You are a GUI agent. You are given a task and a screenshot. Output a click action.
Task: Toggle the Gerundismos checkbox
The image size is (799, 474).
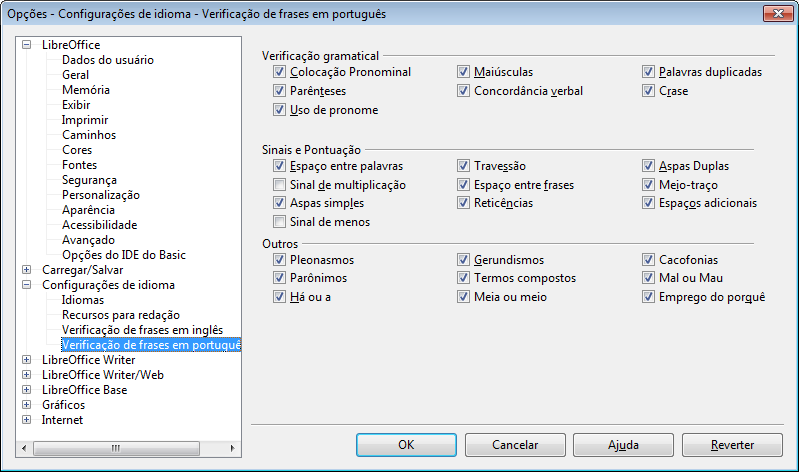click(x=464, y=260)
